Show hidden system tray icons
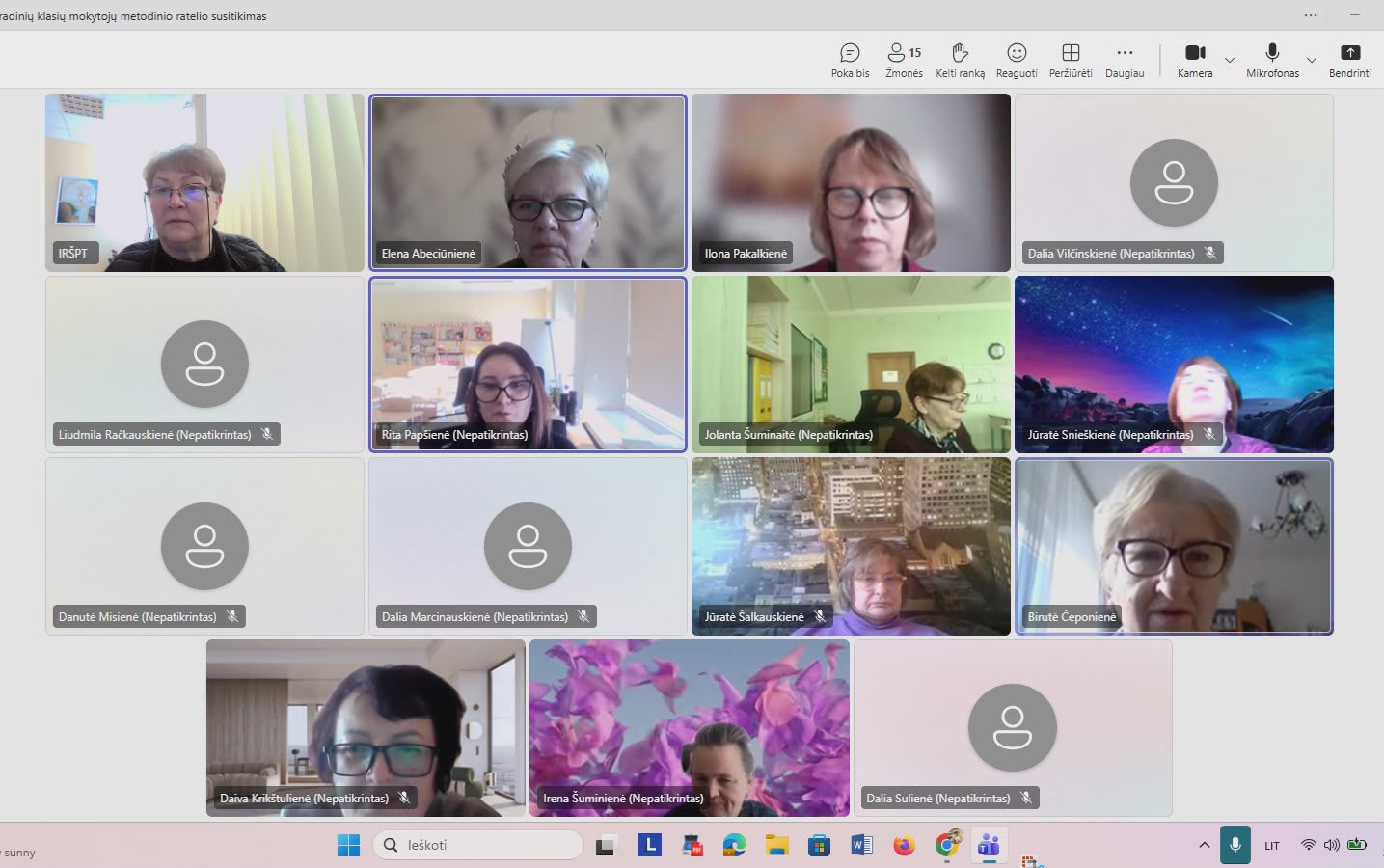This screenshot has width=1384, height=868. pos(1204,845)
